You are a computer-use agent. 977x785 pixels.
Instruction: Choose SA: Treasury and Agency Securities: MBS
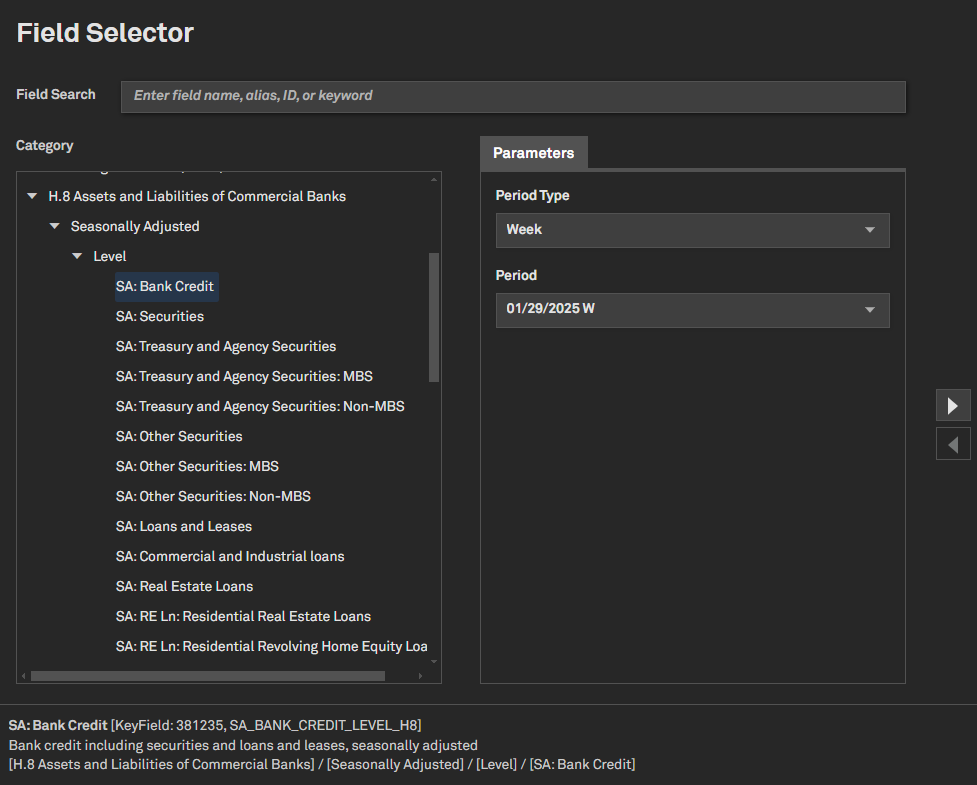click(244, 377)
